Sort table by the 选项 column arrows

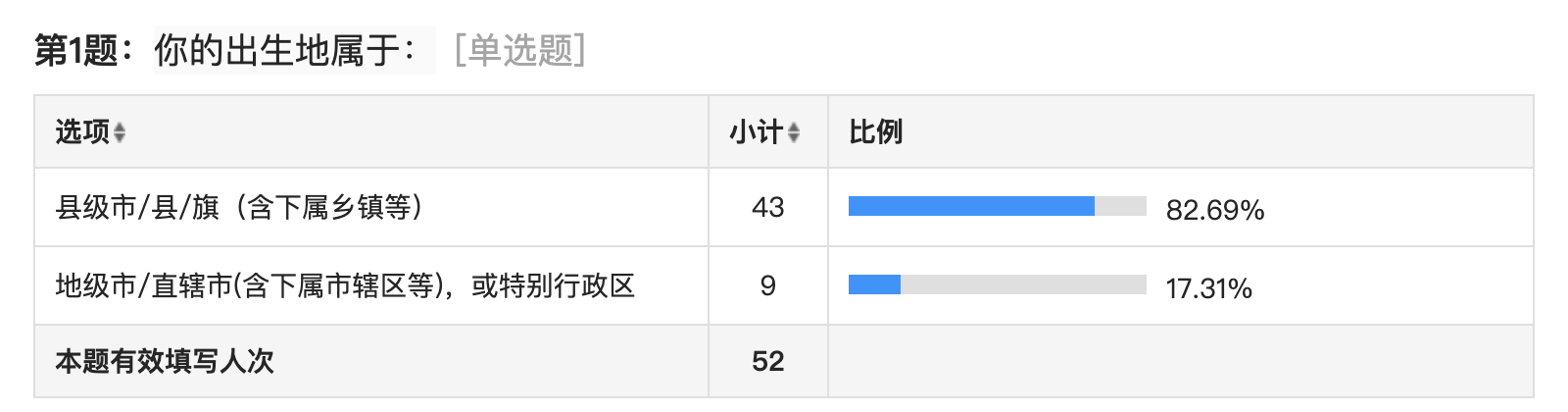(x=120, y=132)
